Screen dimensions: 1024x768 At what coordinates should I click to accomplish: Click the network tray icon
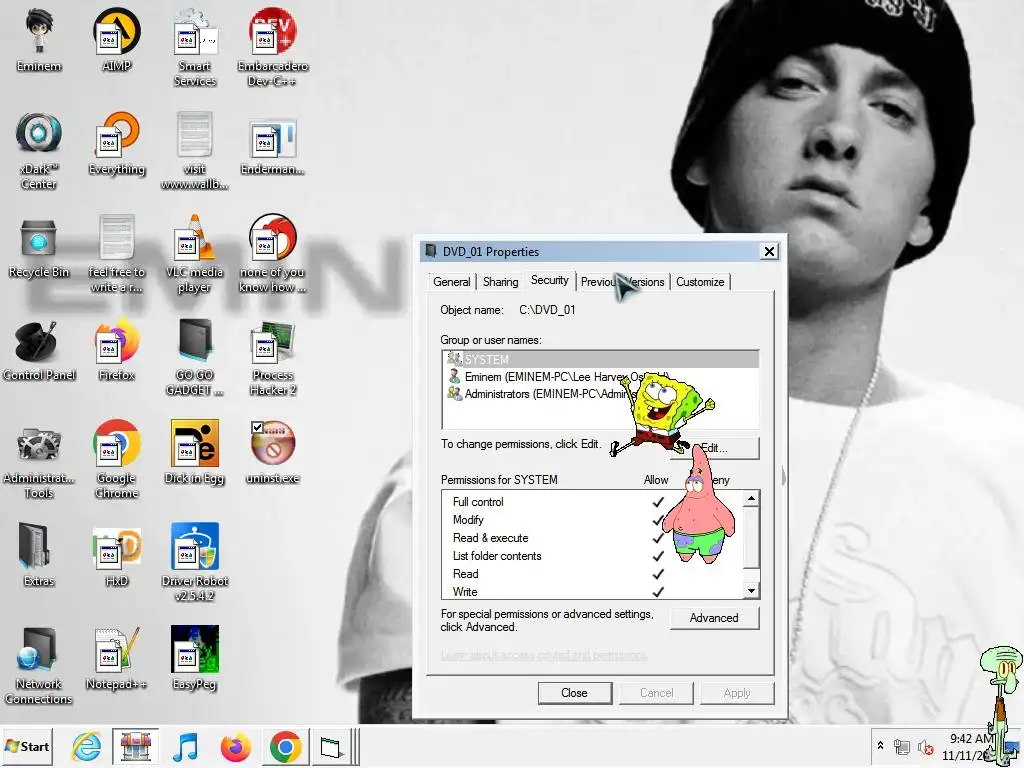[x=902, y=746]
